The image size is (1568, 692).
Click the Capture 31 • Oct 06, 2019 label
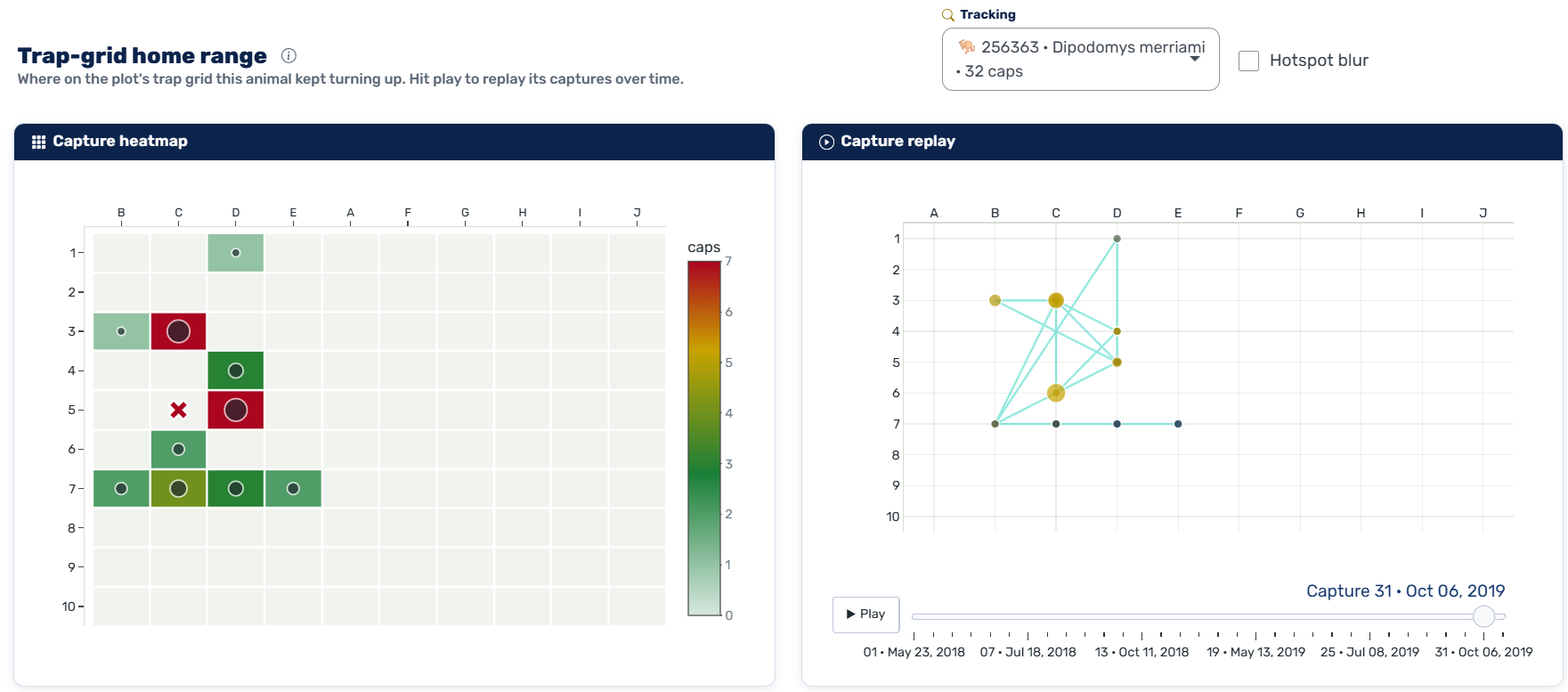[1406, 591]
